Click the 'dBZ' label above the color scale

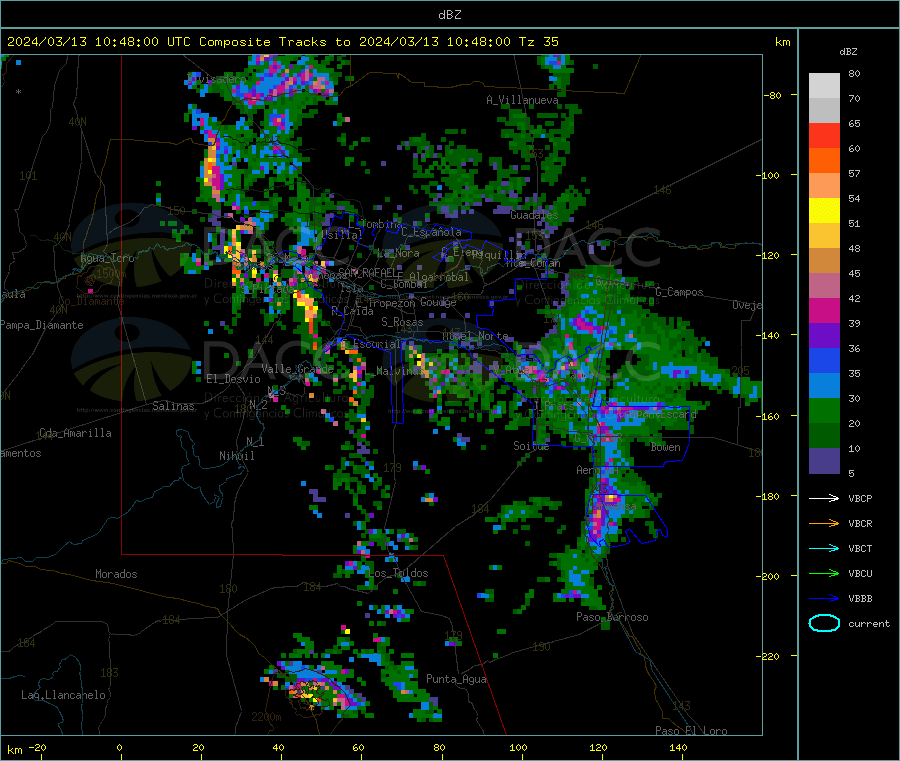[x=848, y=52]
